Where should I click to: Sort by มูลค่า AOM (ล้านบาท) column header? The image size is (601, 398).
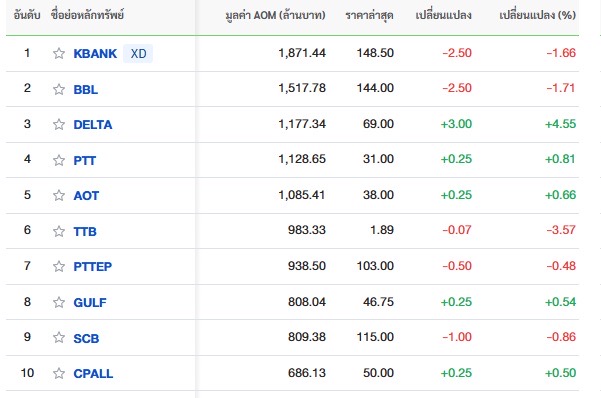(x=275, y=15)
